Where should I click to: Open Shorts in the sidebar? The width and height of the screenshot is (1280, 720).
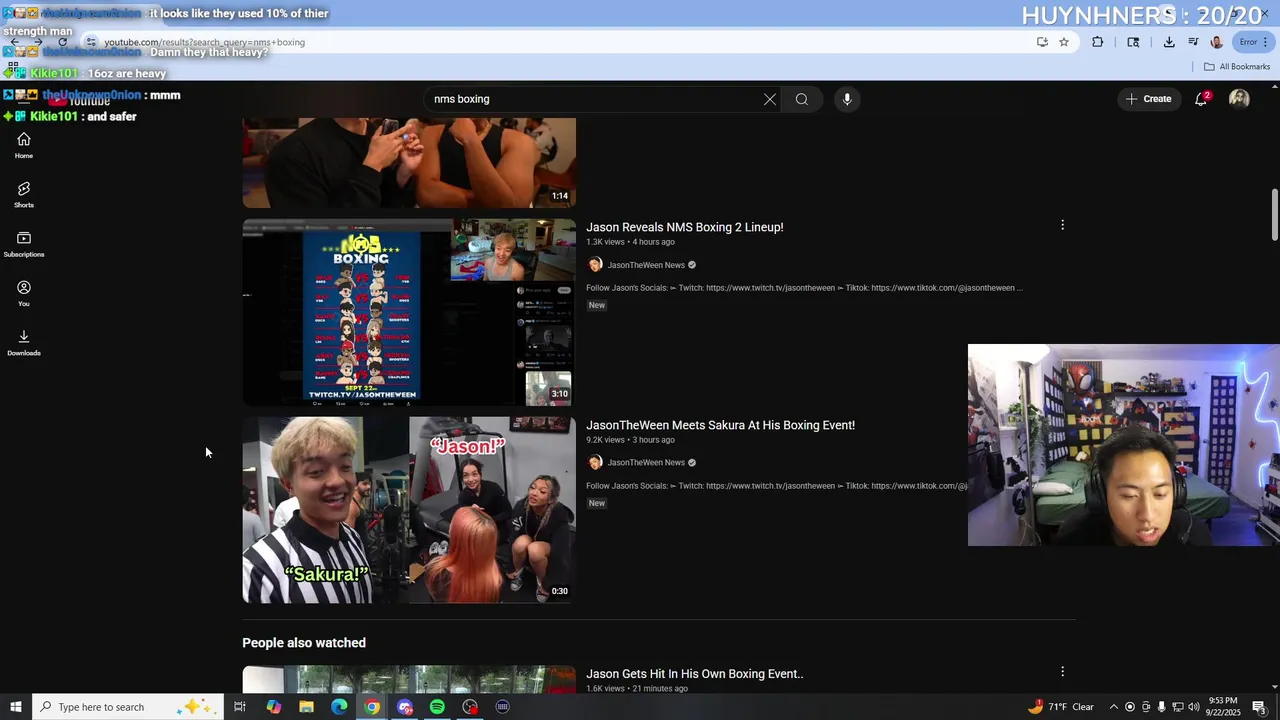click(24, 195)
